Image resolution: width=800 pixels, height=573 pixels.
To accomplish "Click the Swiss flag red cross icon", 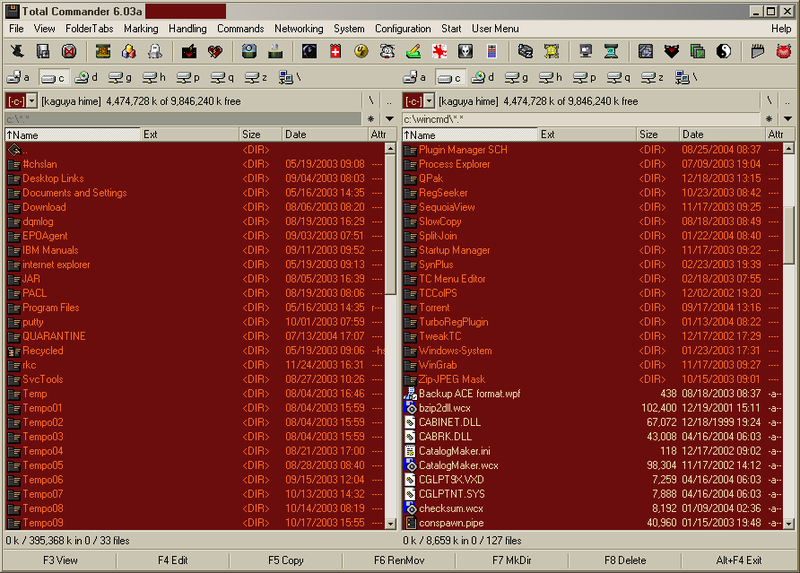I will click(335, 51).
